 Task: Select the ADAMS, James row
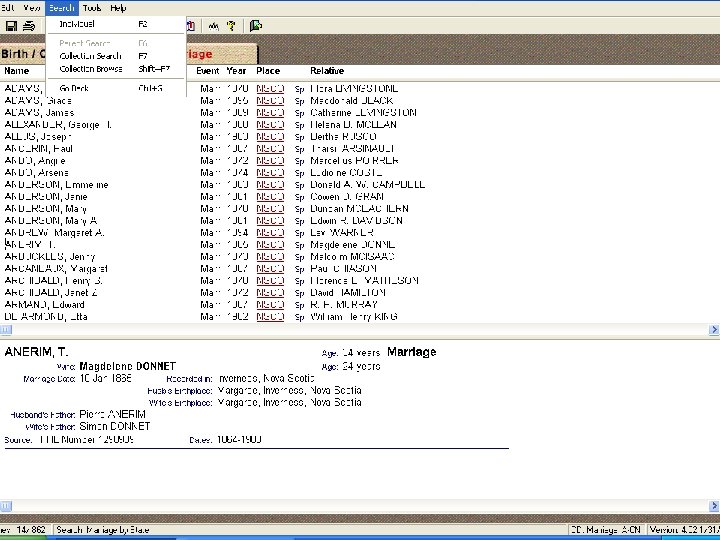point(39,112)
